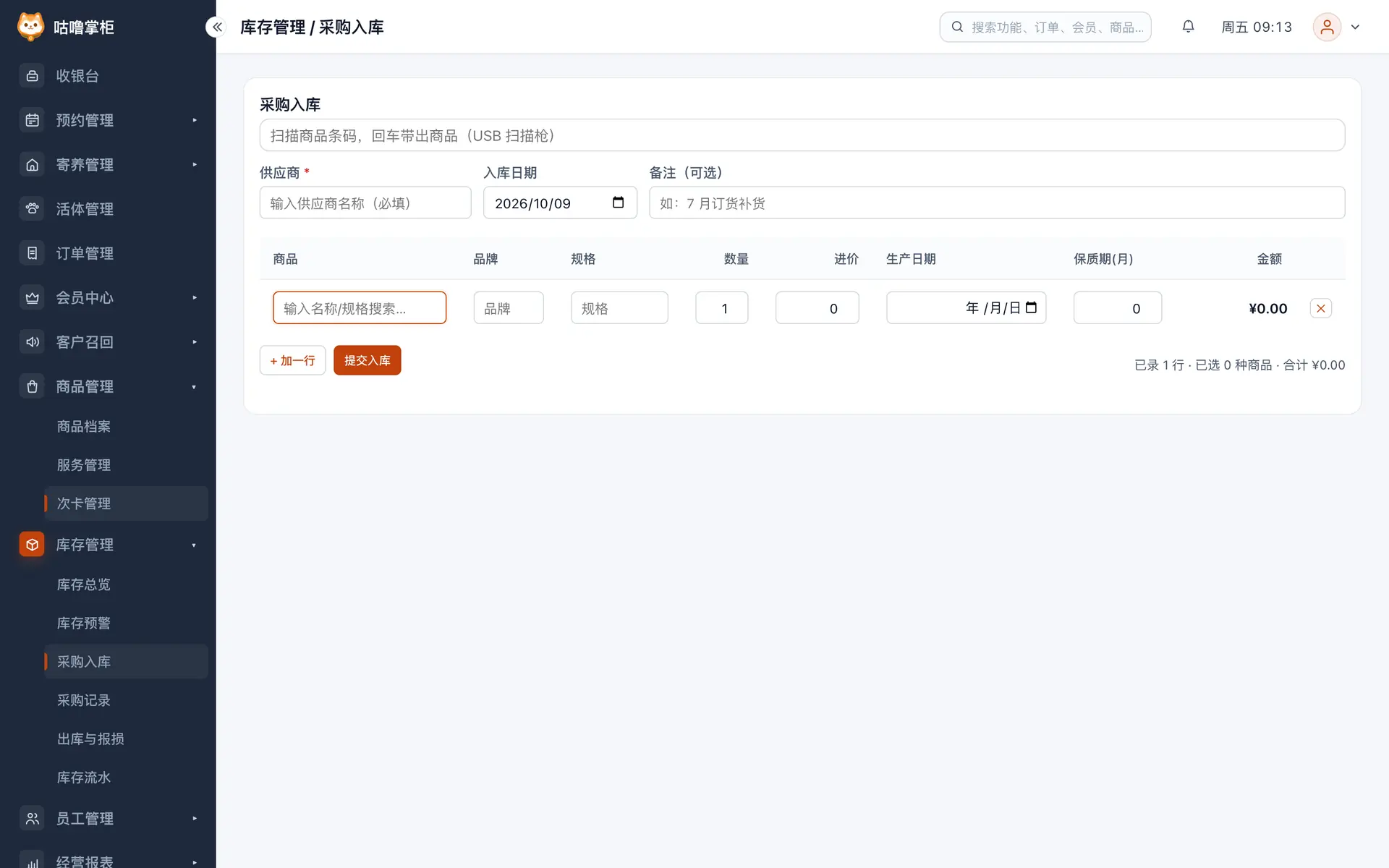1389x868 pixels.
Task: Expand the 预约管理 submenu arrow
Action: 195,120
